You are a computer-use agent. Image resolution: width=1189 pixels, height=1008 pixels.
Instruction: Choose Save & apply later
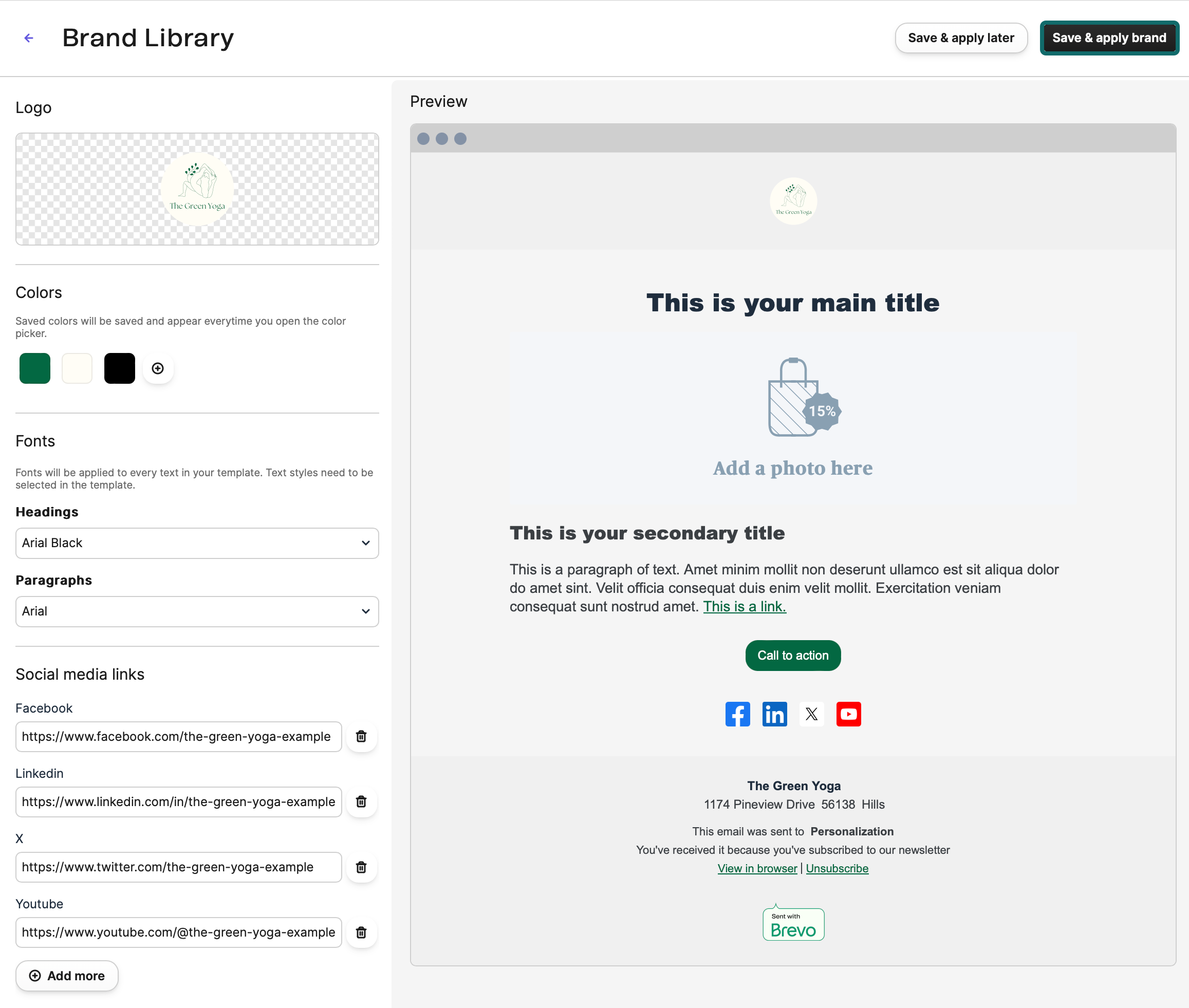[961, 38]
